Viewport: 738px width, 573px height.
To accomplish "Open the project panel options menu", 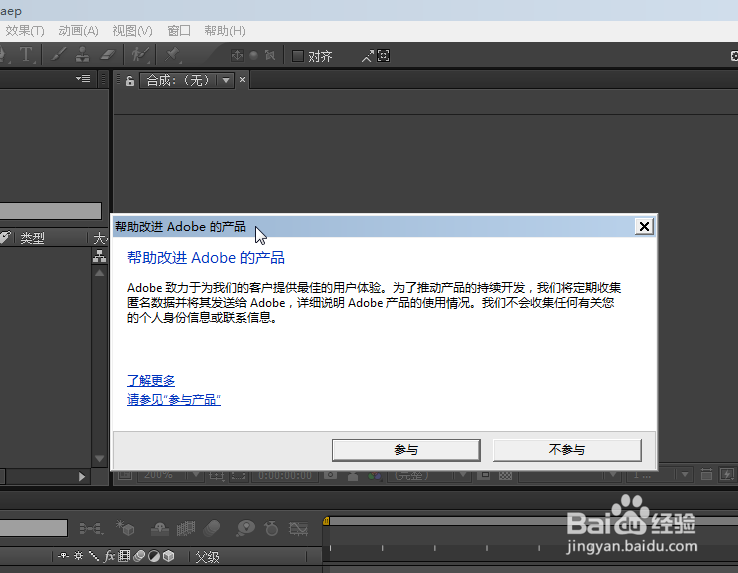I will click(x=83, y=79).
